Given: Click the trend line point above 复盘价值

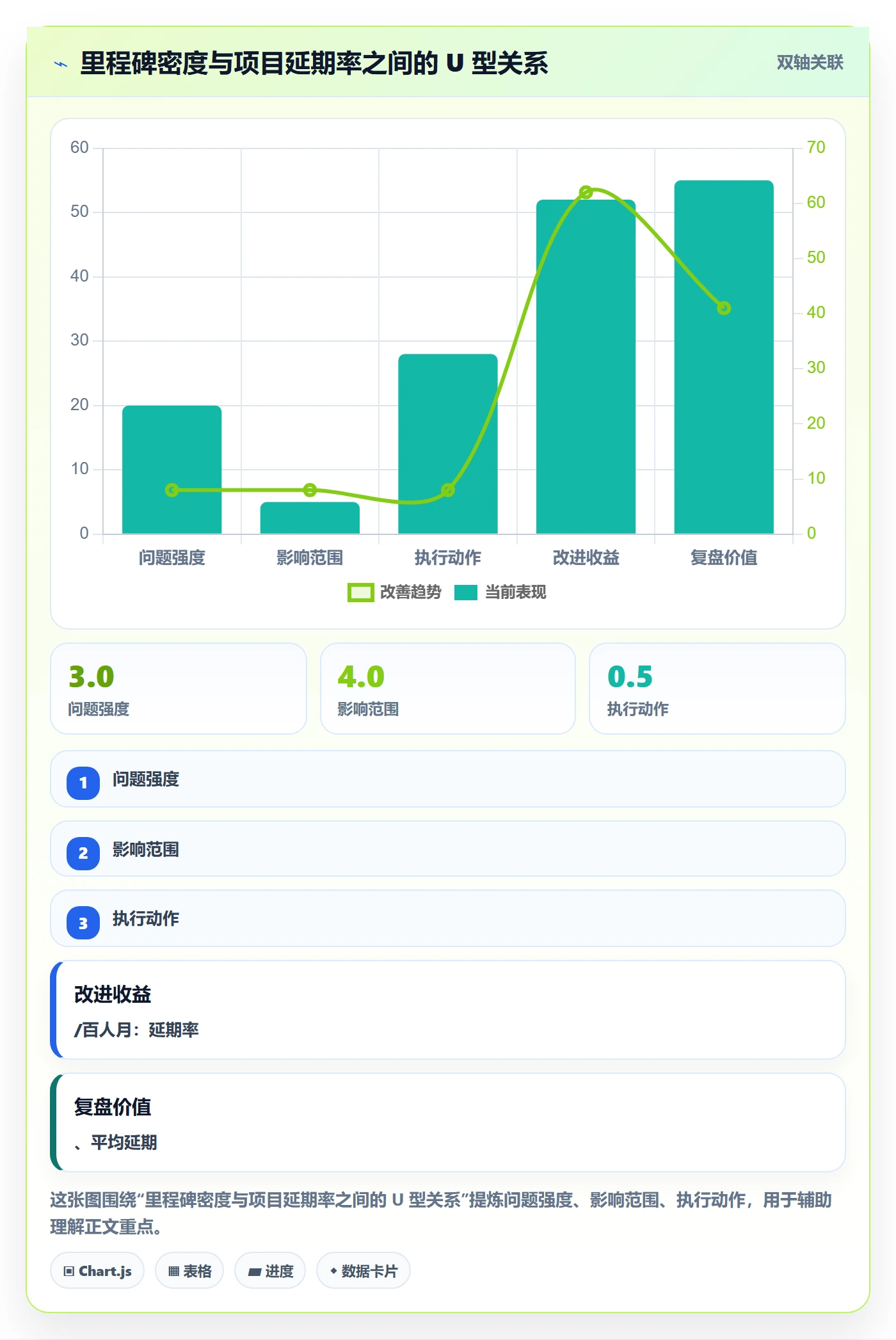Looking at the screenshot, I should [x=724, y=308].
